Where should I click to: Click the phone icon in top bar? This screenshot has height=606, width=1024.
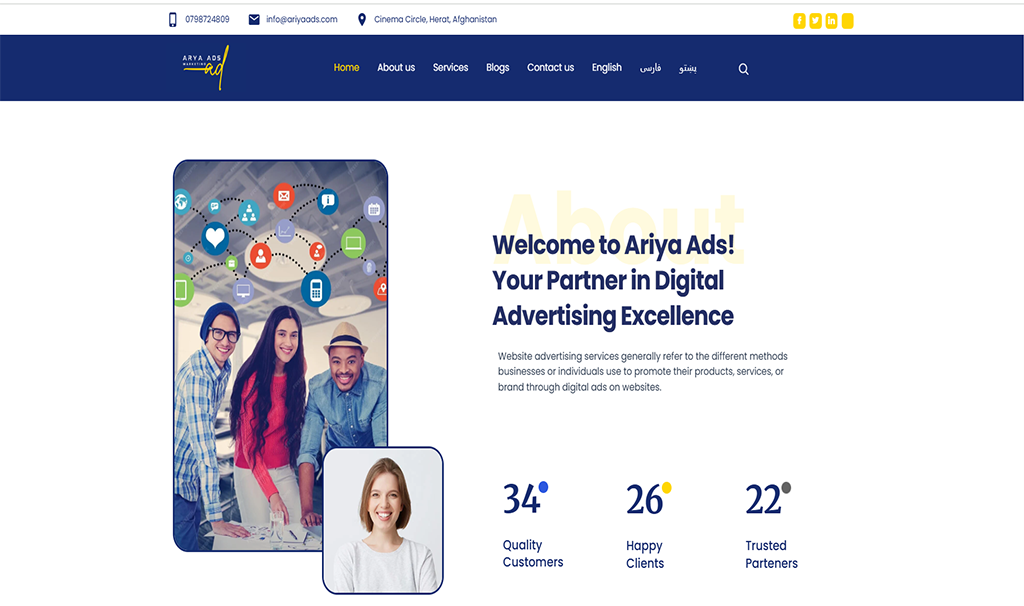click(x=172, y=20)
